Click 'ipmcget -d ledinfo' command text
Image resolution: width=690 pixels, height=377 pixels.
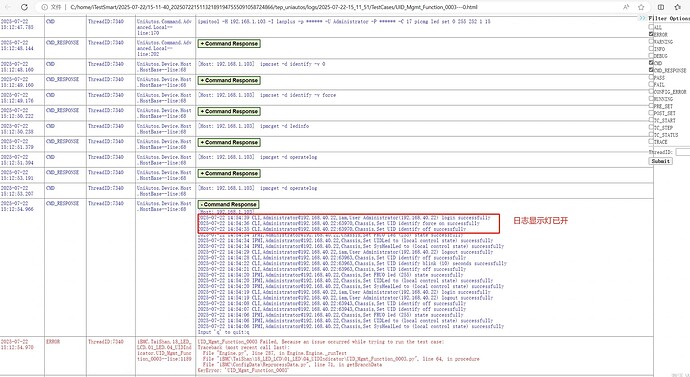tap(284, 126)
